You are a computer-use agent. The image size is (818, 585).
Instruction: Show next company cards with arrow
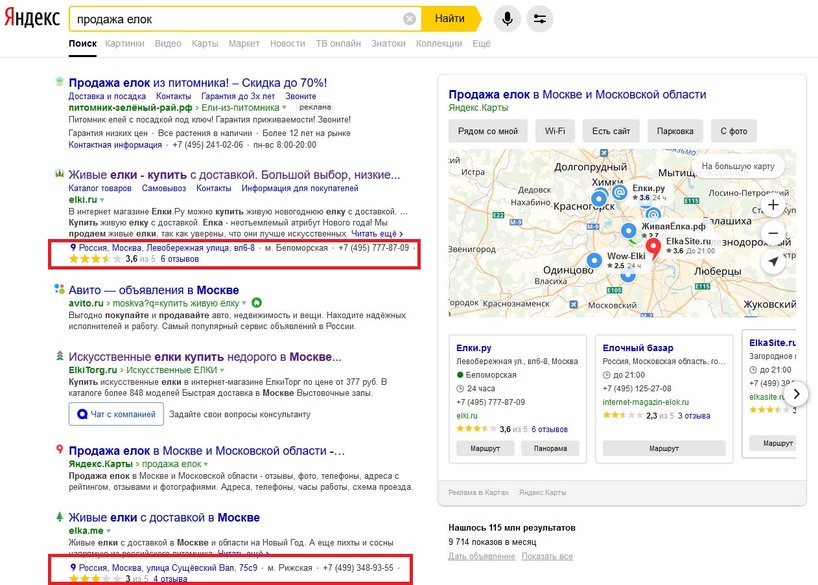click(x=796, y=394)
